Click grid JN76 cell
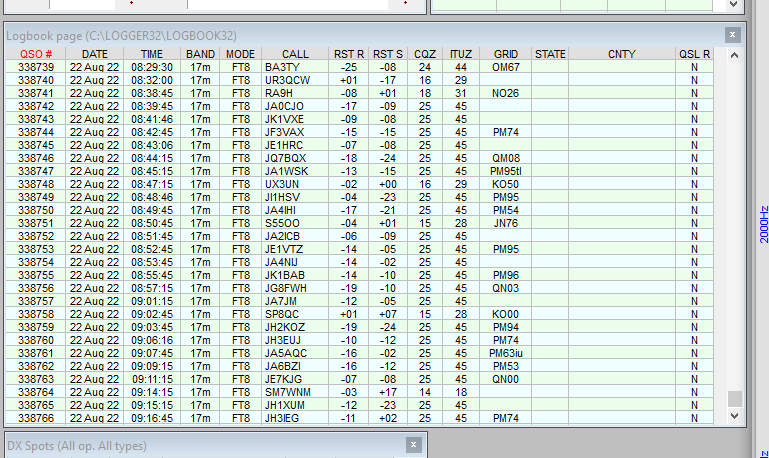 pos(506,223)
